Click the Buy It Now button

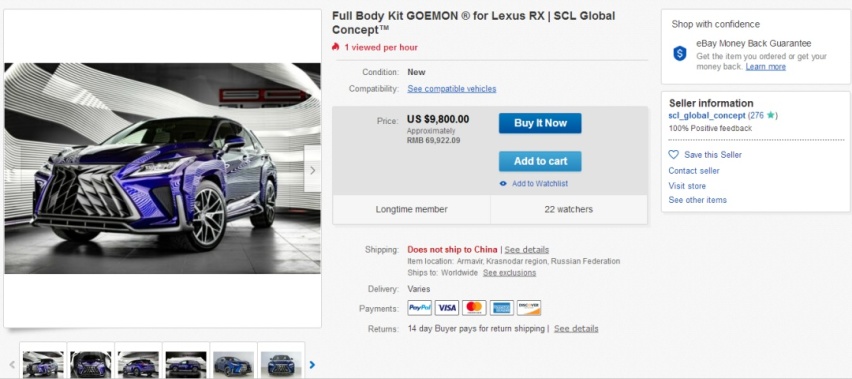click(x=540, y=123)
